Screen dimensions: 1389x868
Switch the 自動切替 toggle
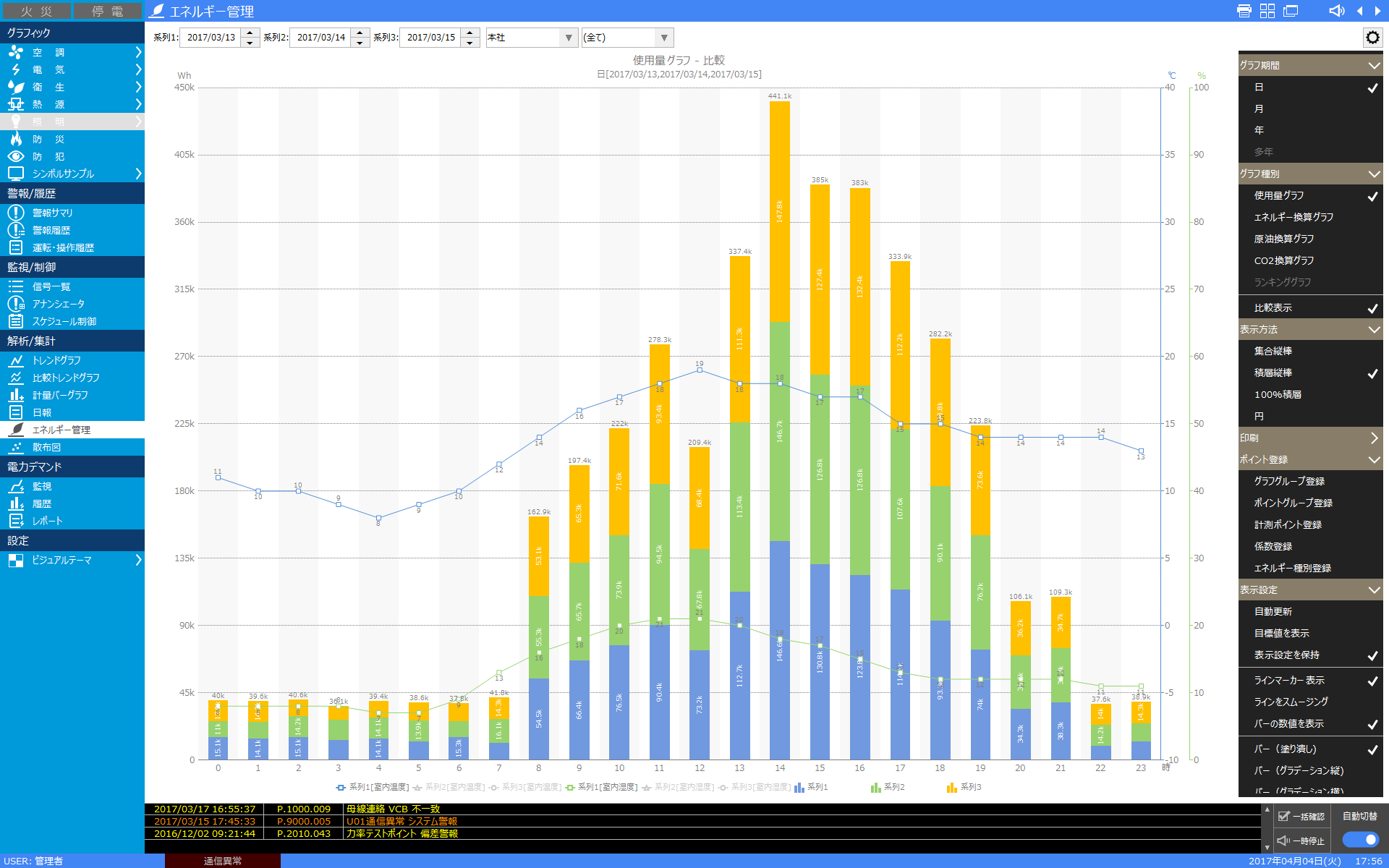[1360, 839]
